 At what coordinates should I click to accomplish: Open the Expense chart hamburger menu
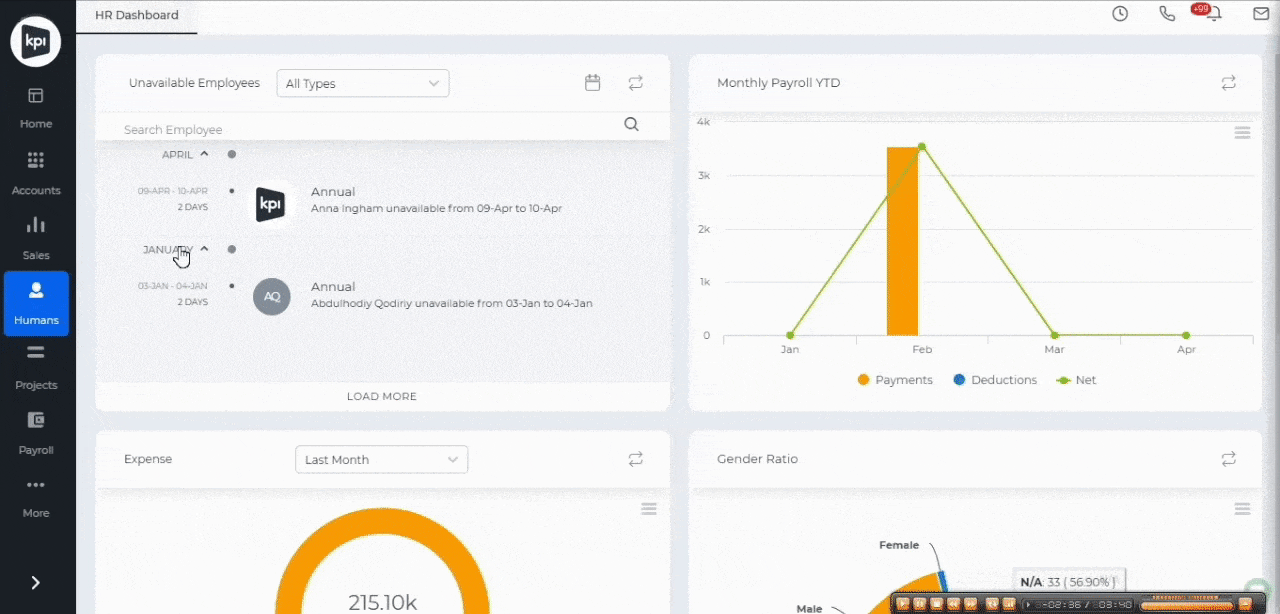pyautogui.click(x=649, y=509)
